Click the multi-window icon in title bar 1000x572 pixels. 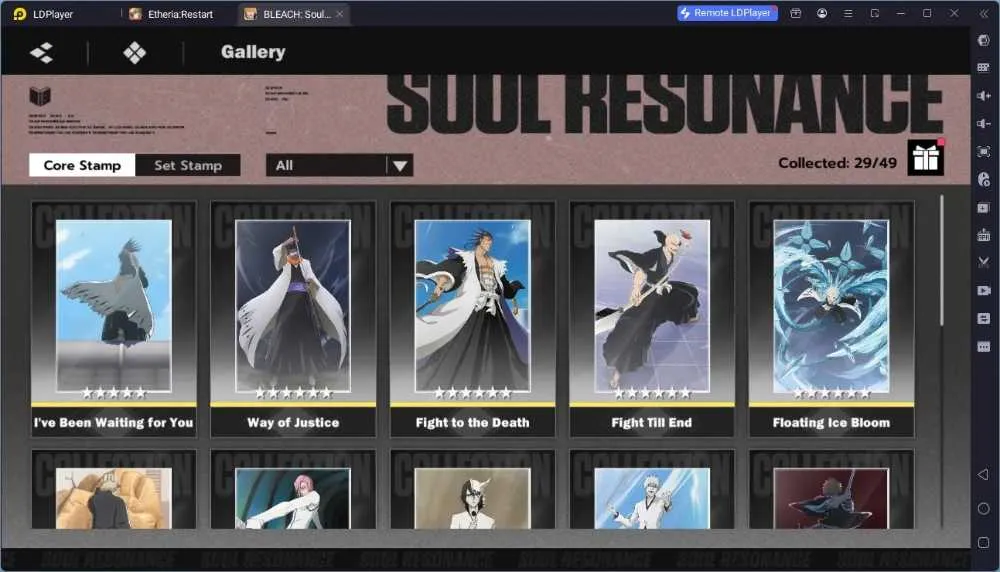tap(875, 13)
